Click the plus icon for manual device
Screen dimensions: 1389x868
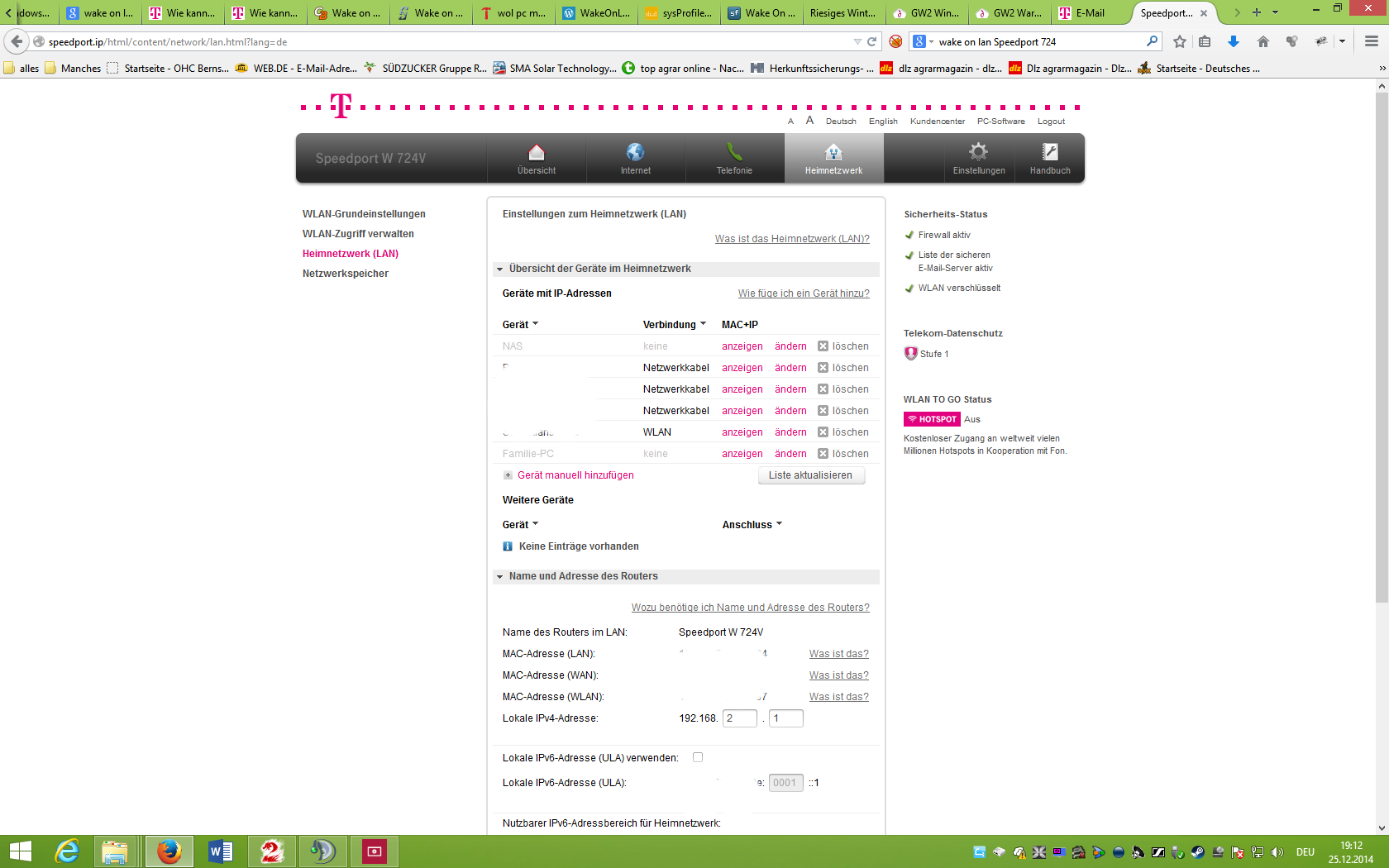tap(508, 475)
